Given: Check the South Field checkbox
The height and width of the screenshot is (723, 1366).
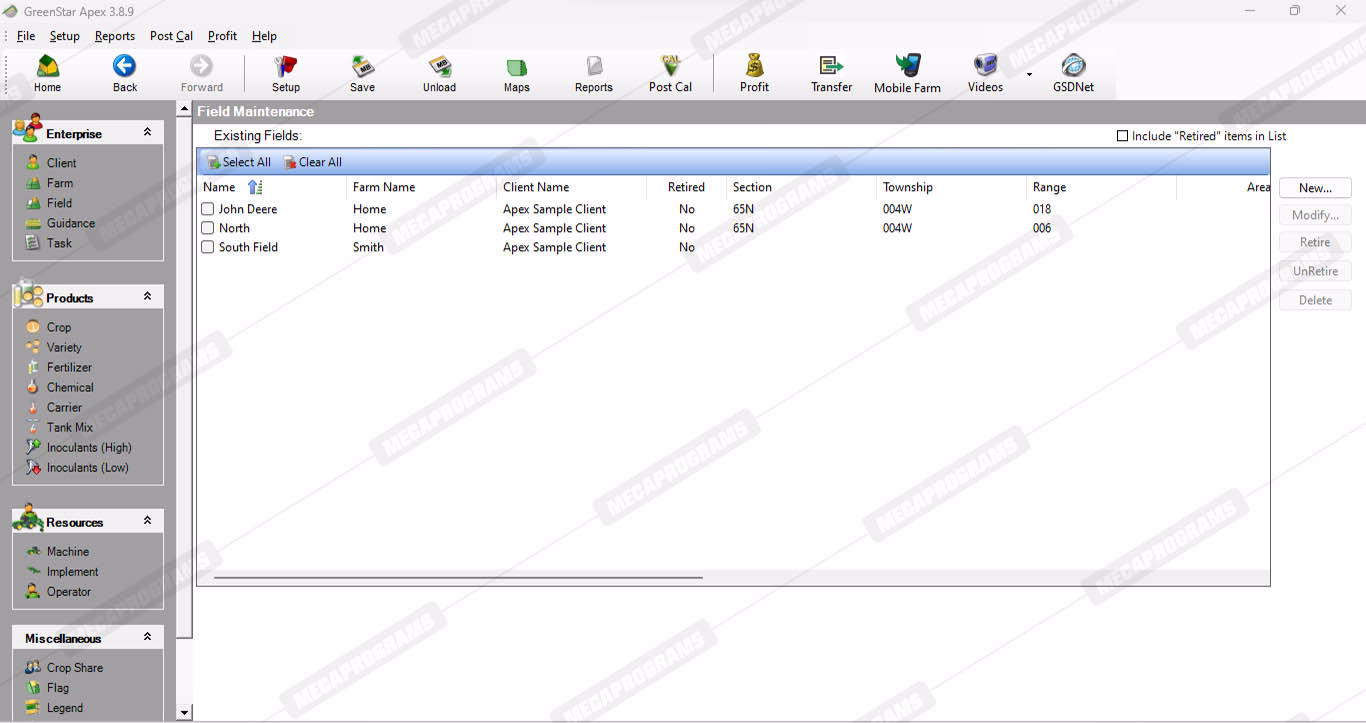Looking at the screenshot, I should pos(208,247).
